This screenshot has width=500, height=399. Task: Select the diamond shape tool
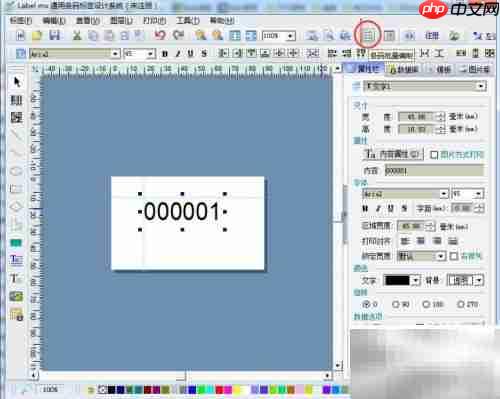pos(16,207)
